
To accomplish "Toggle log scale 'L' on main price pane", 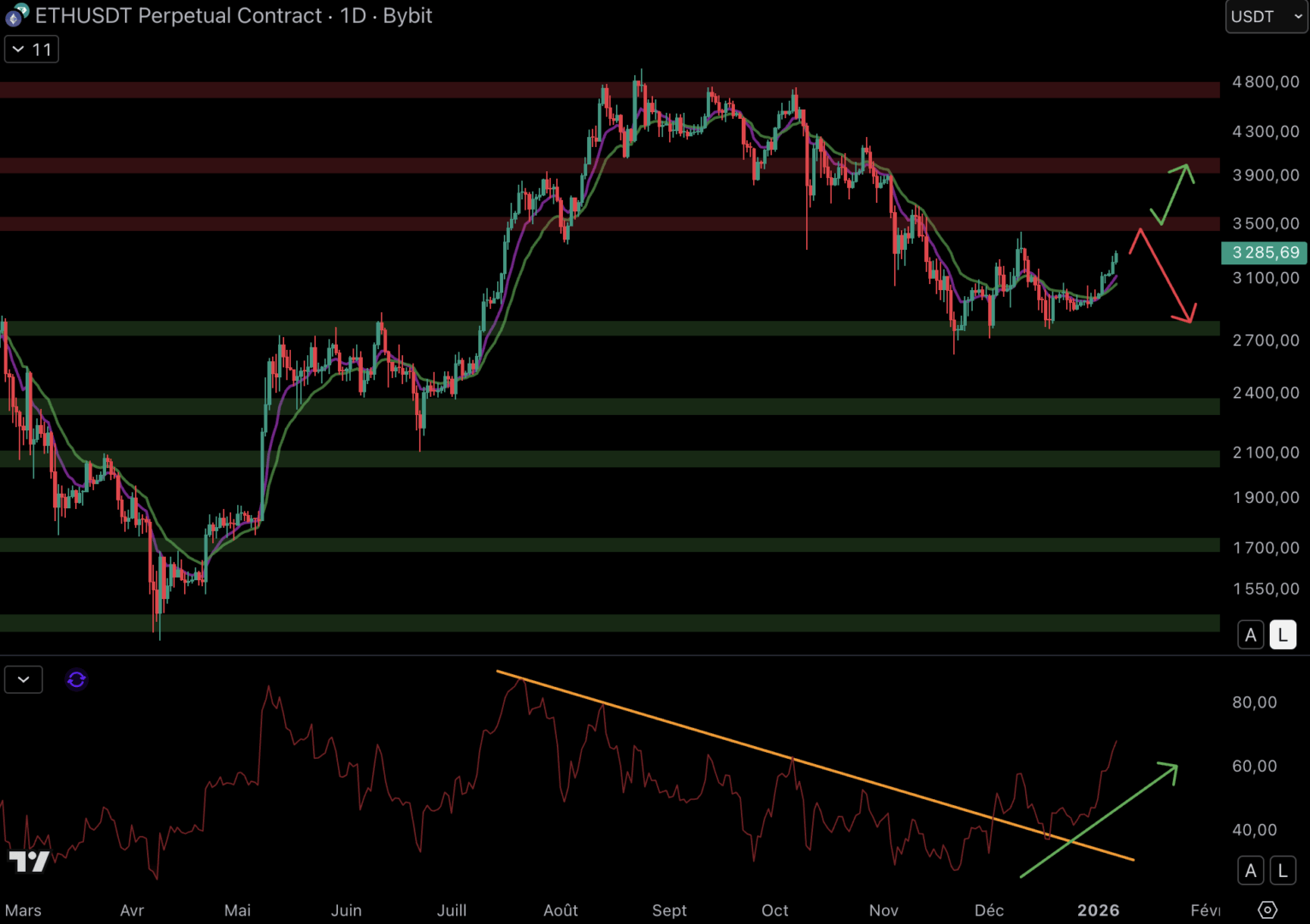I will coord(1282,635).
